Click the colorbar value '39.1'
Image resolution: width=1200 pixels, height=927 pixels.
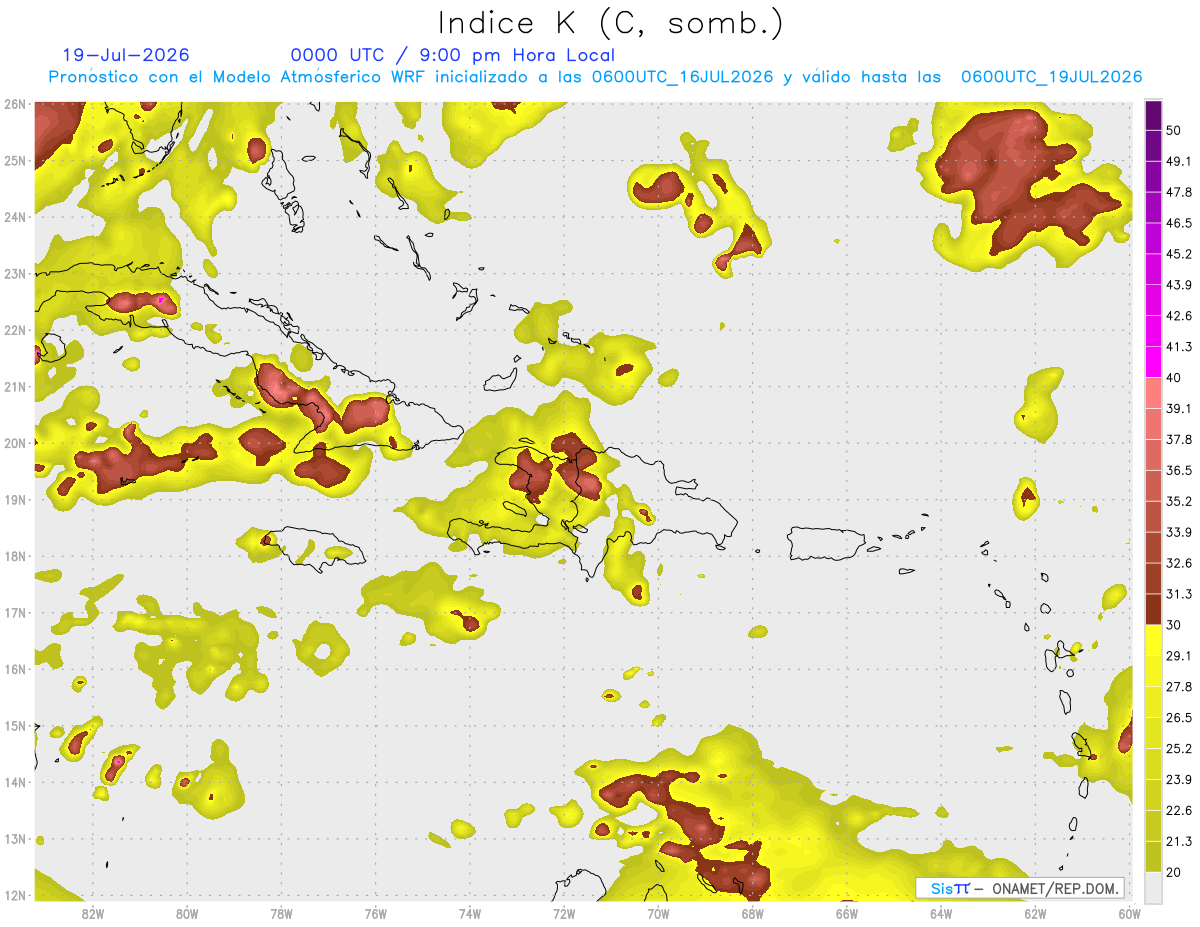1179,408
